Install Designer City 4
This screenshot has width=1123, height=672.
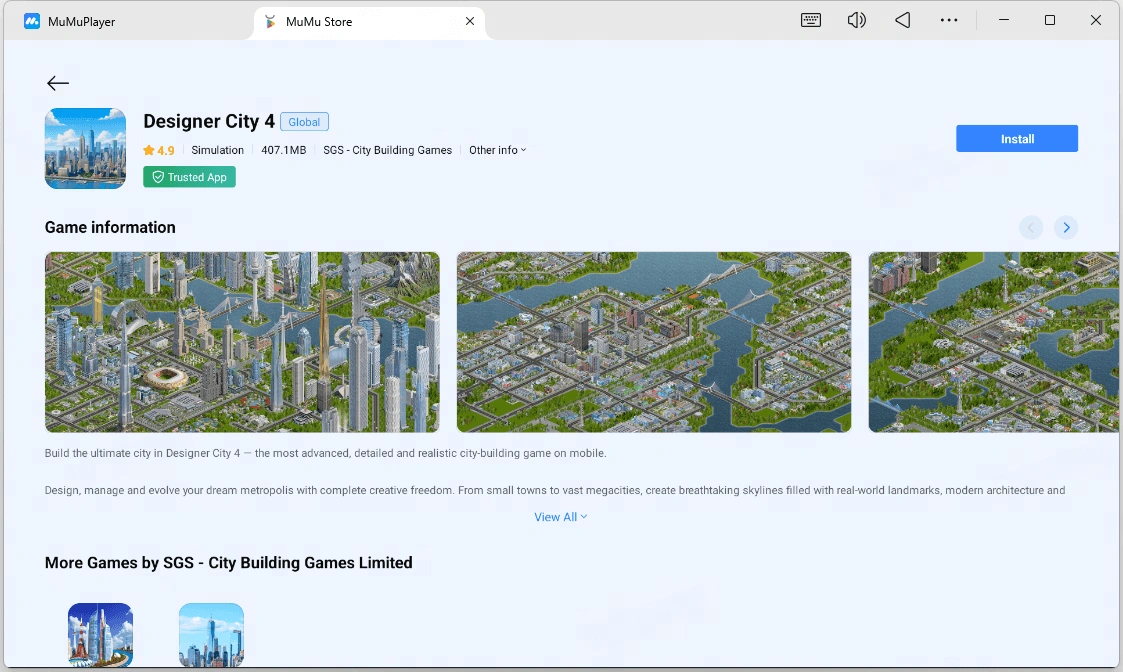click(x=1016, y=138)
